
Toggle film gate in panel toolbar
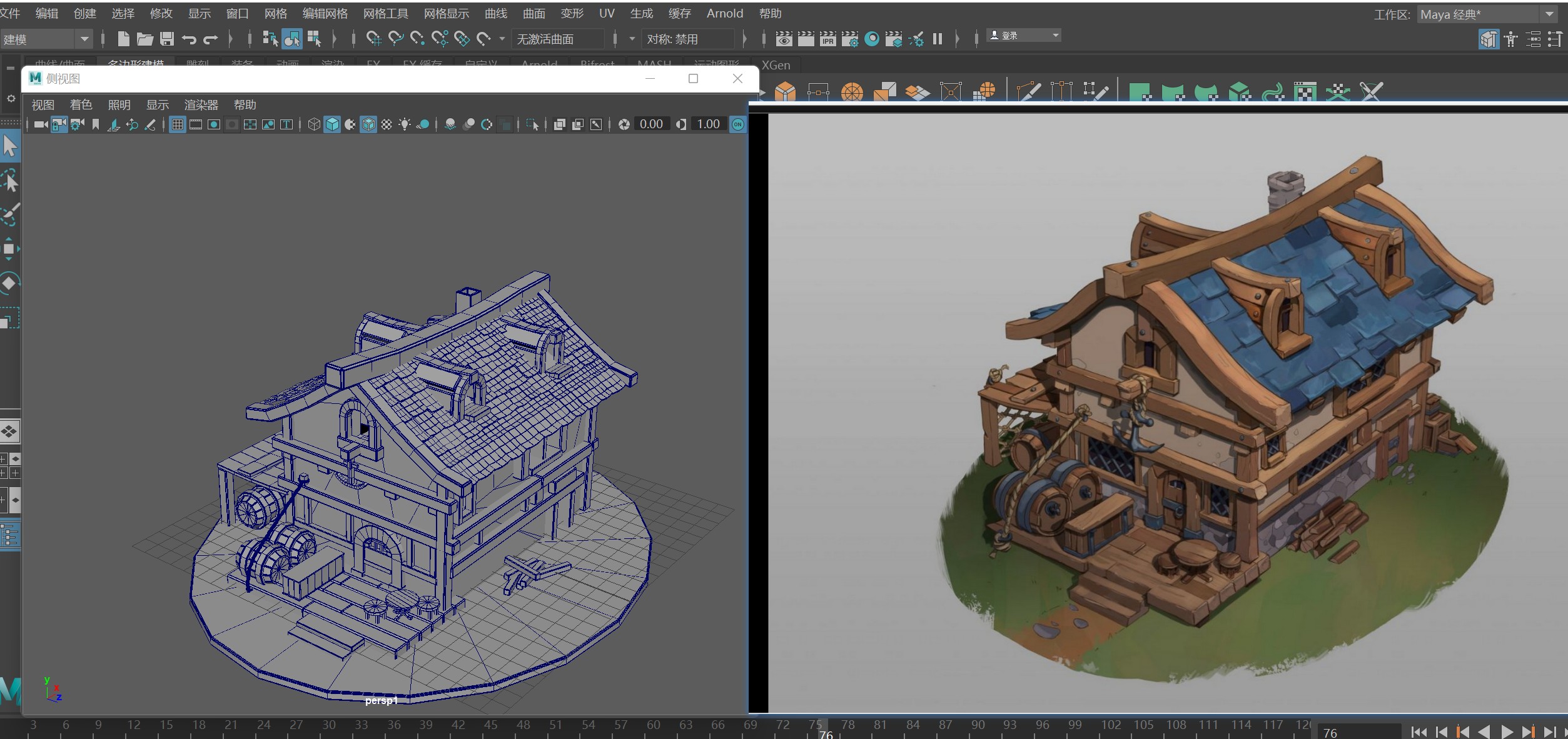[x=196, y=124]
